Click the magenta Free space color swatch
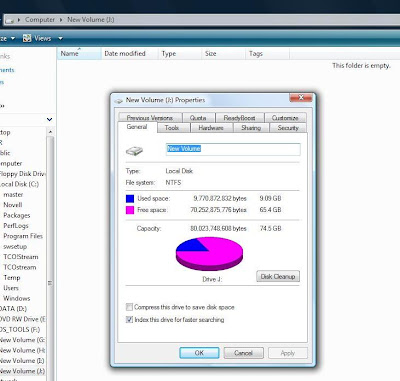Screen dimensions: 400x381 pyautogui.click(x=130, y=210)
